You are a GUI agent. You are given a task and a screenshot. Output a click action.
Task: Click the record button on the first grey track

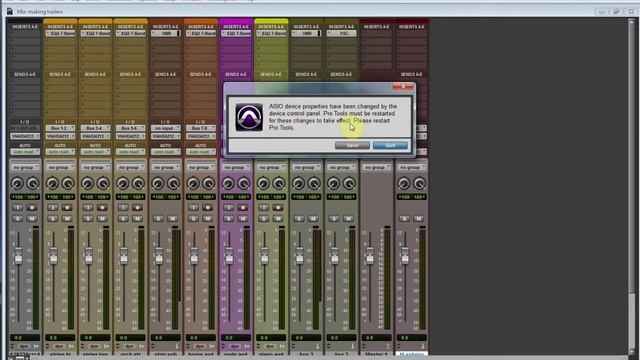[x=32, y=208]
